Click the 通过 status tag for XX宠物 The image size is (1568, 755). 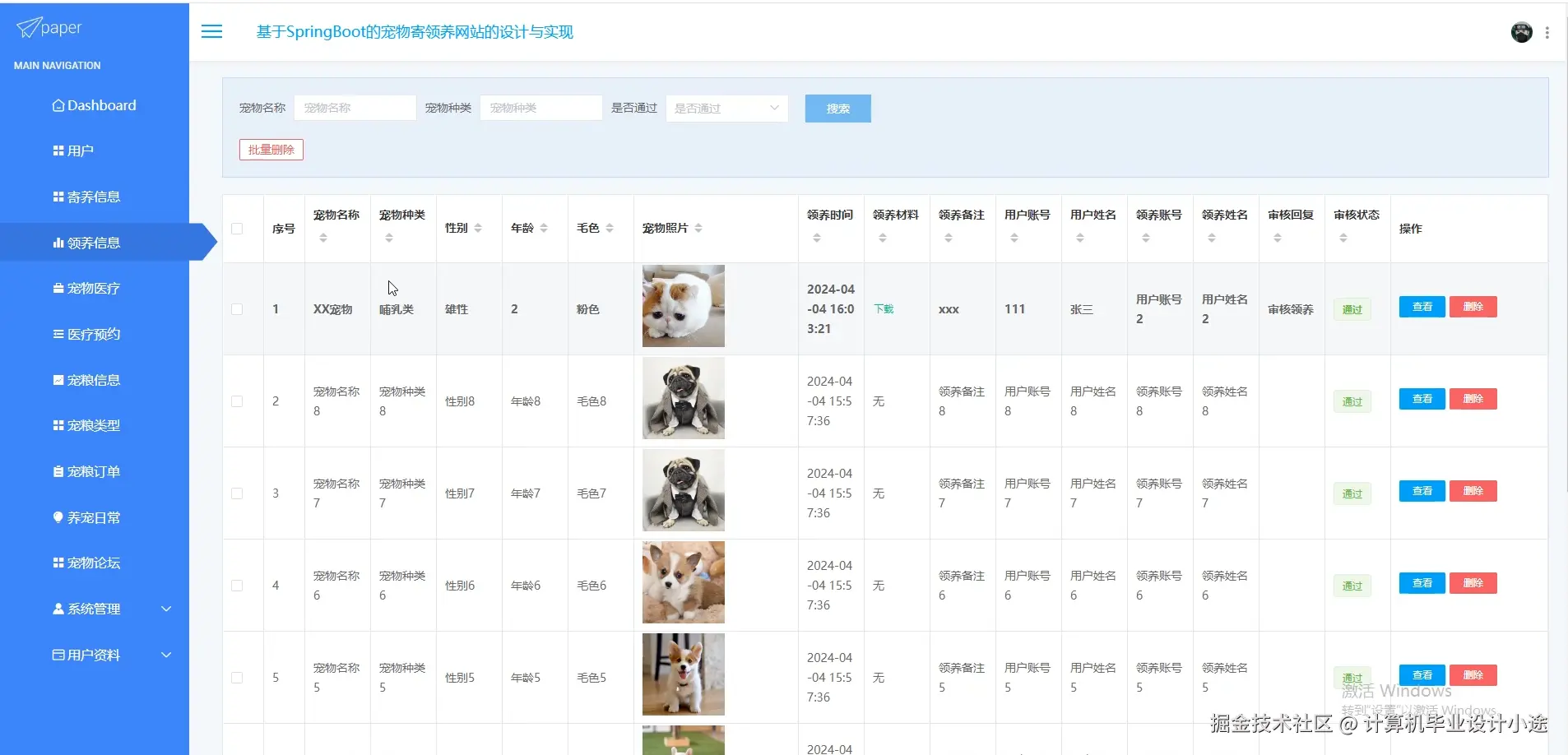pyautogui.click(x=1352, y=310)
